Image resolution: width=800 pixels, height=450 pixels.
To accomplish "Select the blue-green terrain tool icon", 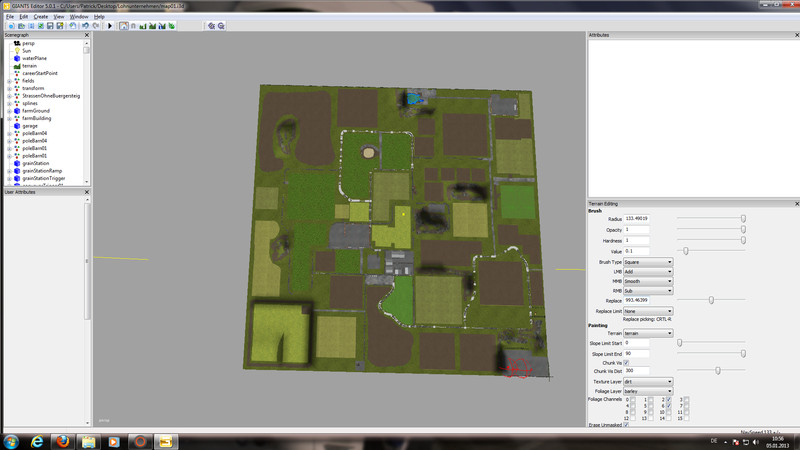I will pyautogui.click(x=162, y=26).
